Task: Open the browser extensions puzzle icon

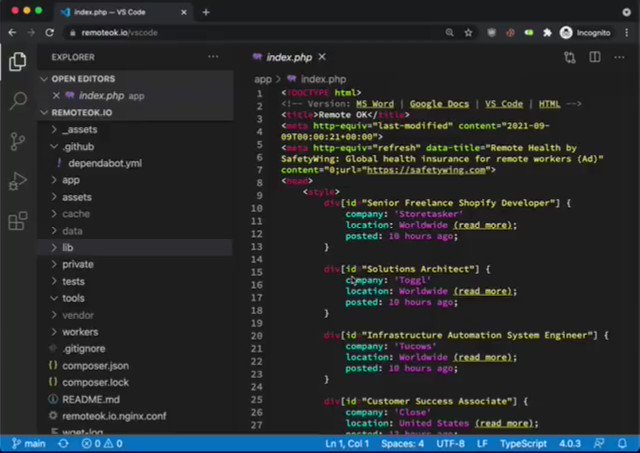Action: [x=547, y=33]
